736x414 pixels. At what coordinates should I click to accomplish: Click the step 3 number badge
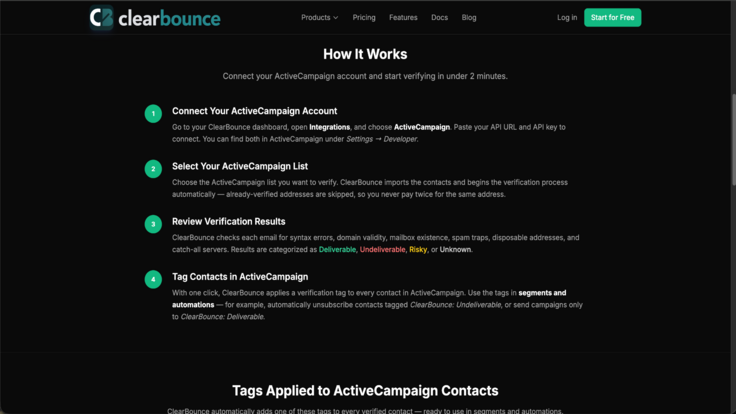tap(153, 224)
